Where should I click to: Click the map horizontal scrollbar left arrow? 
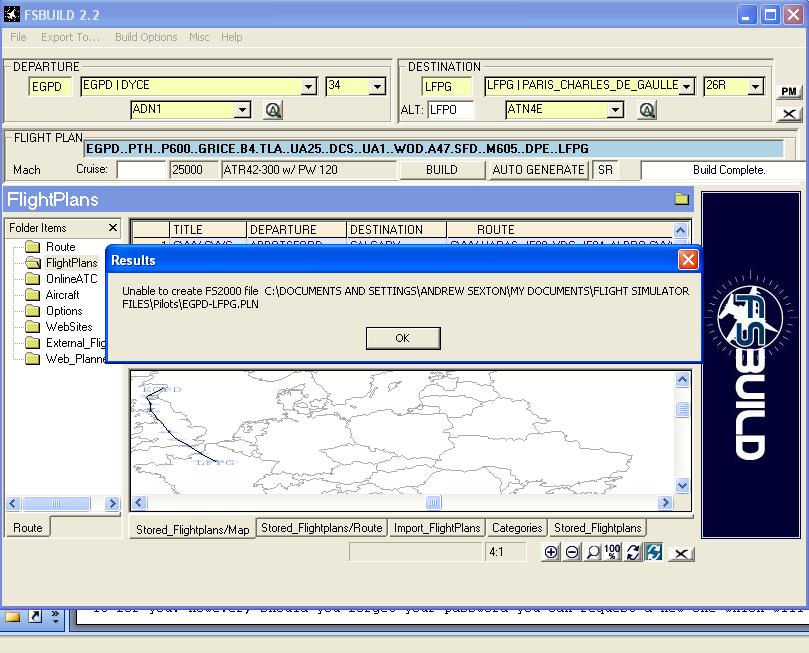point(139,502)
